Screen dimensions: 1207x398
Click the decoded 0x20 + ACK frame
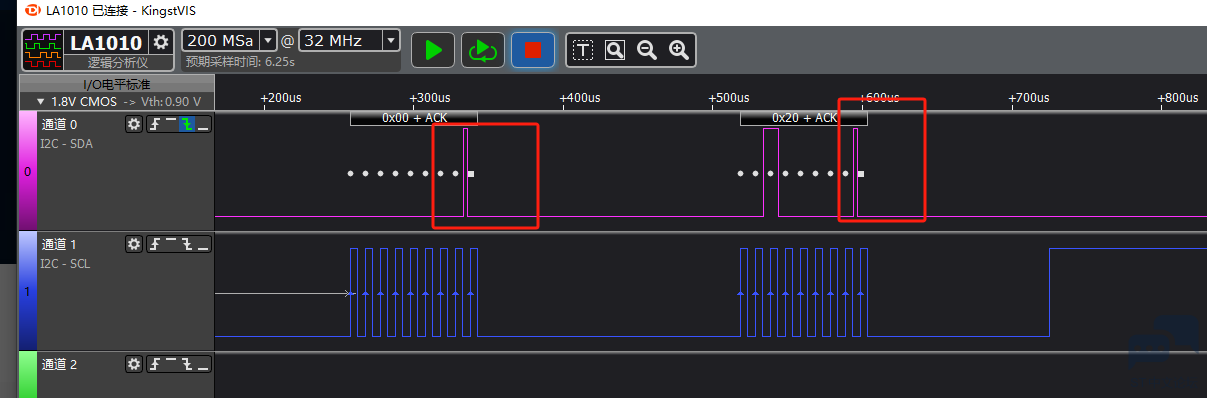click(804, 118)
